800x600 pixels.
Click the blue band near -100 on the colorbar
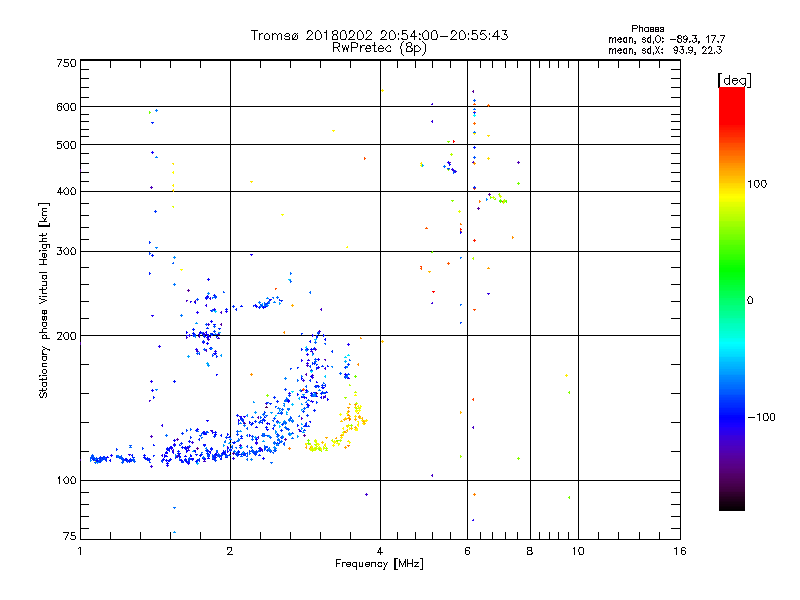[732, 416]
